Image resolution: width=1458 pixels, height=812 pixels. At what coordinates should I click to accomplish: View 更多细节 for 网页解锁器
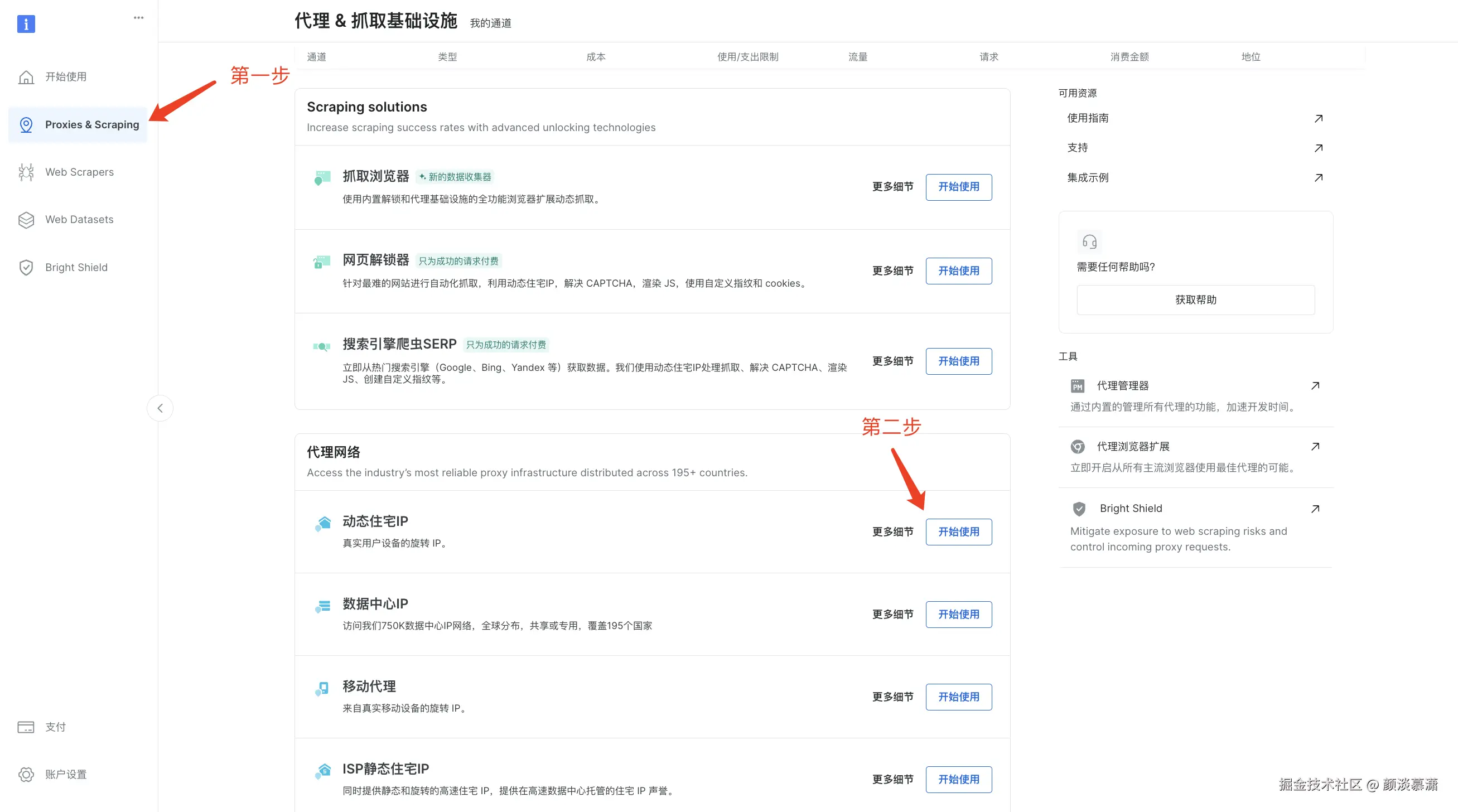(x=892, y=271)
